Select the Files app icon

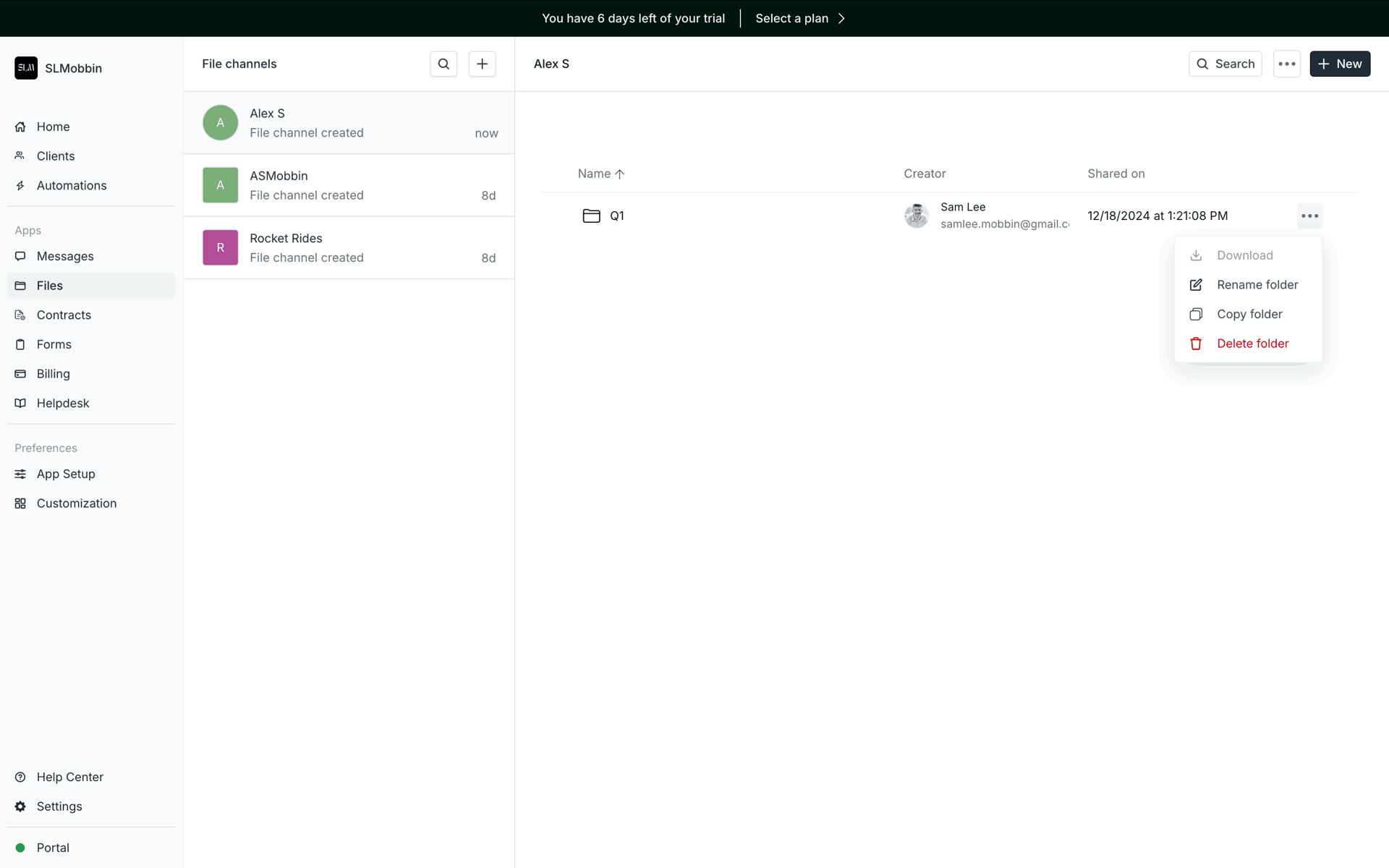click(x=20, y=286)
